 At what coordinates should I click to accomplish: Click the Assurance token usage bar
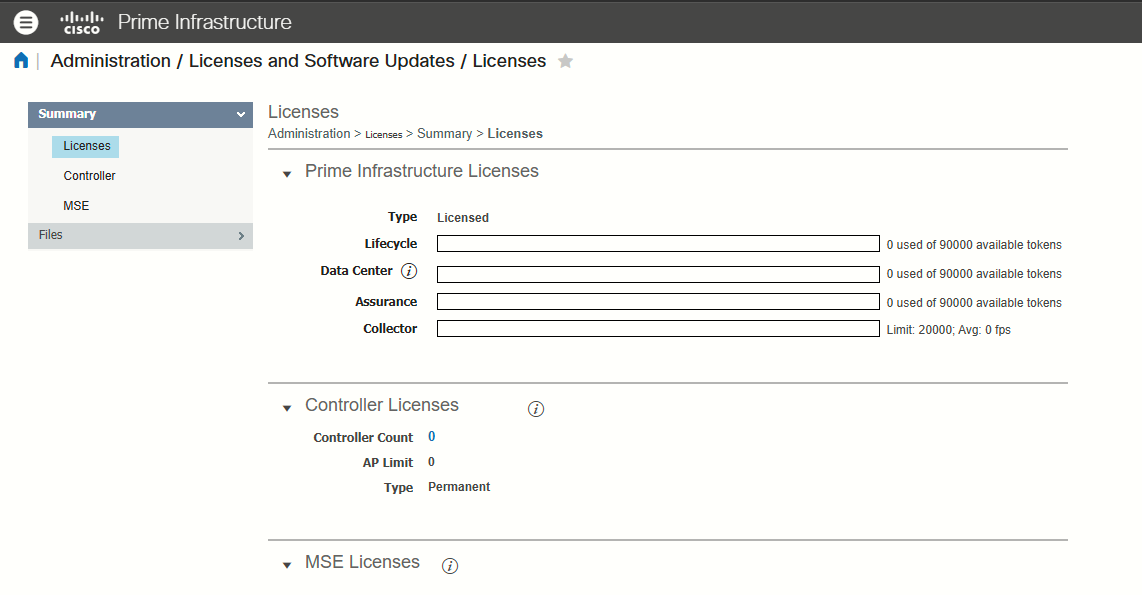658,302
